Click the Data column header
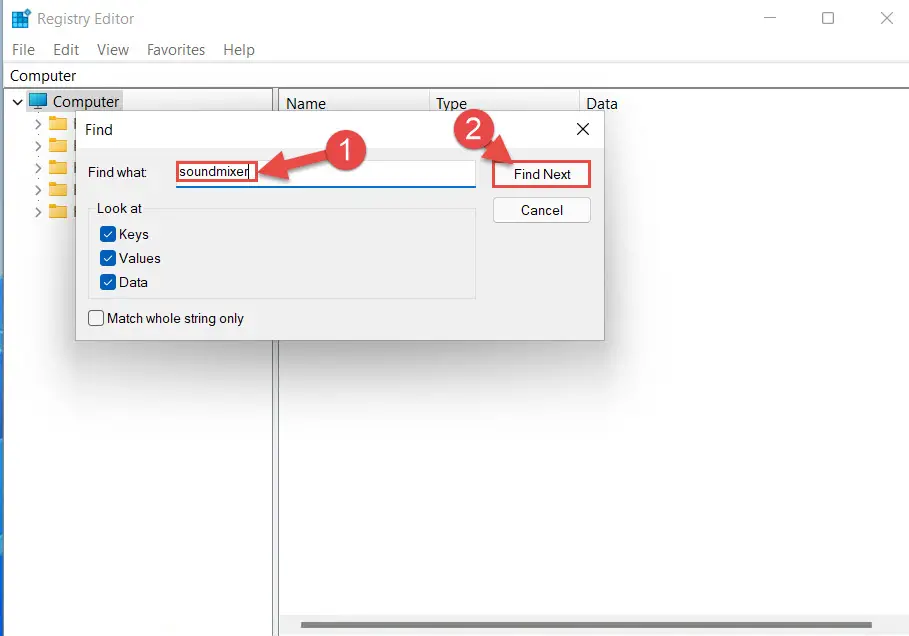Viewport: 909px width, 636px height. 744,103
